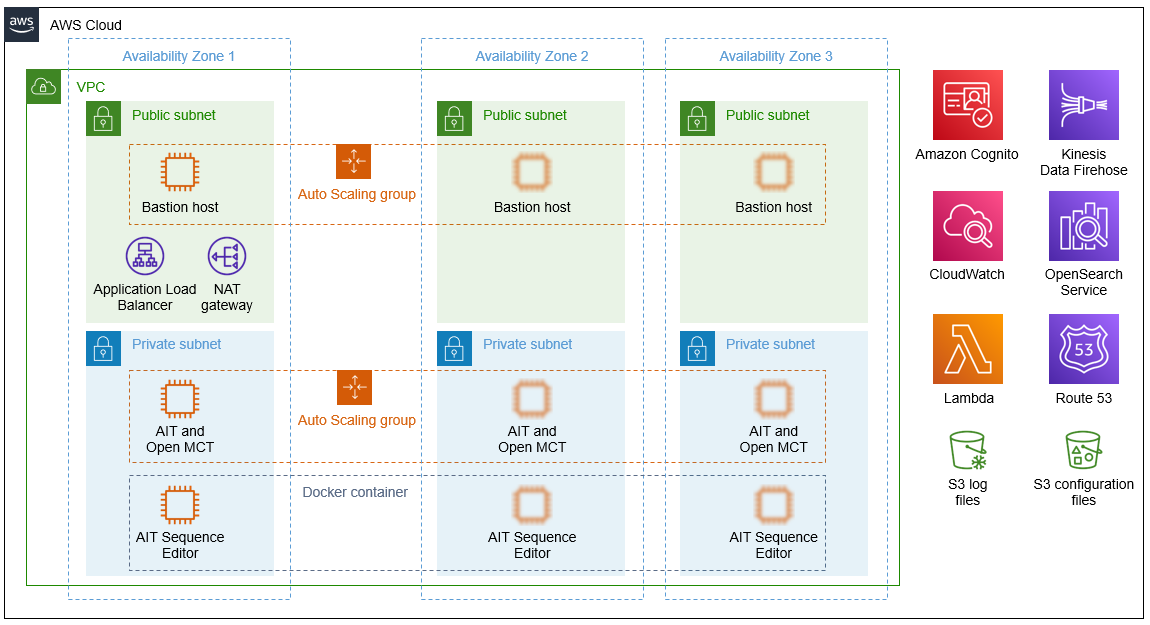Click upper 'Auto Scaling group' text label
The height and width of the screenshot is (625, 1150).
tap(356, 194)
